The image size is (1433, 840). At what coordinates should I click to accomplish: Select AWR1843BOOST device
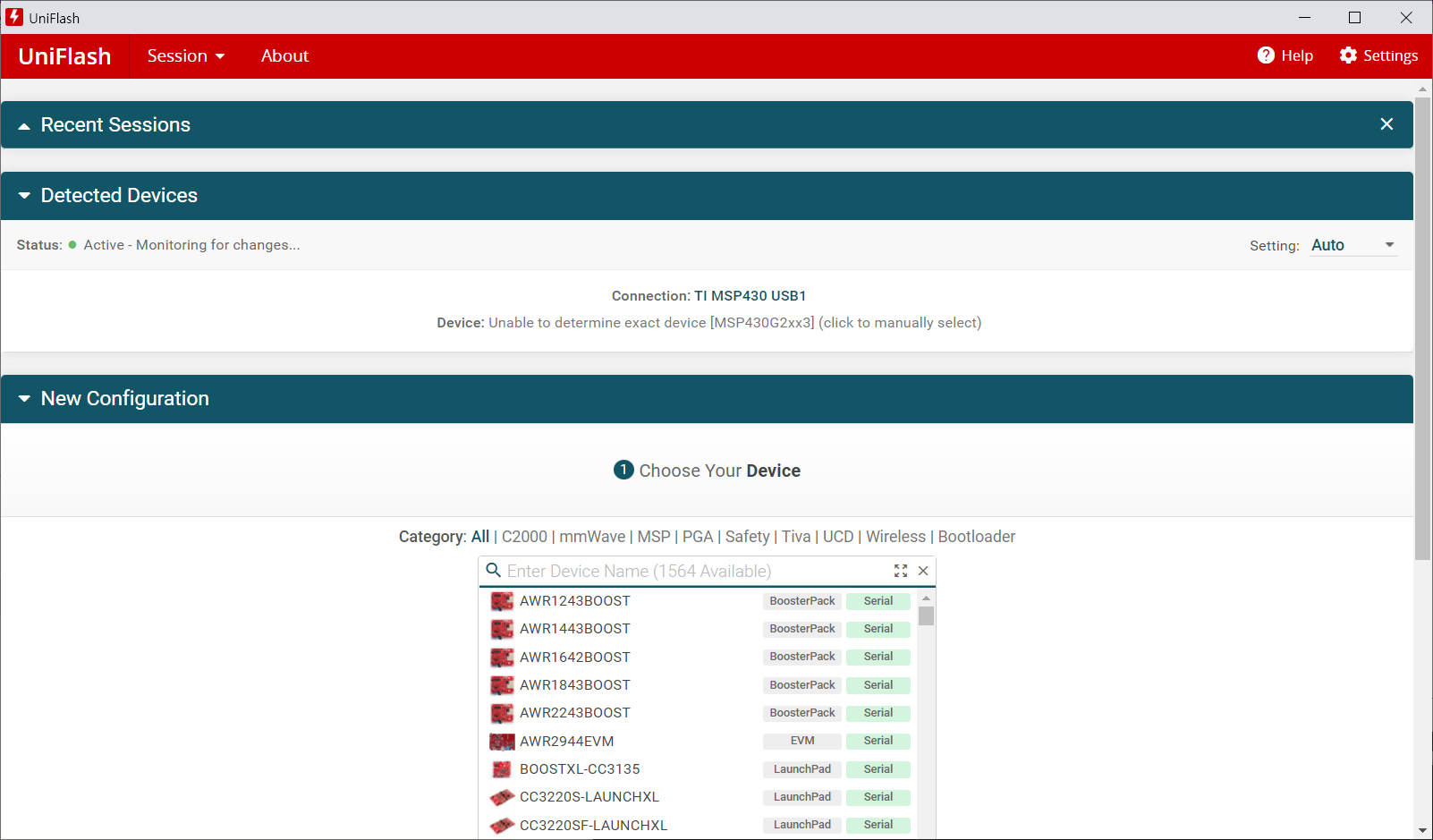coord(699,685)
